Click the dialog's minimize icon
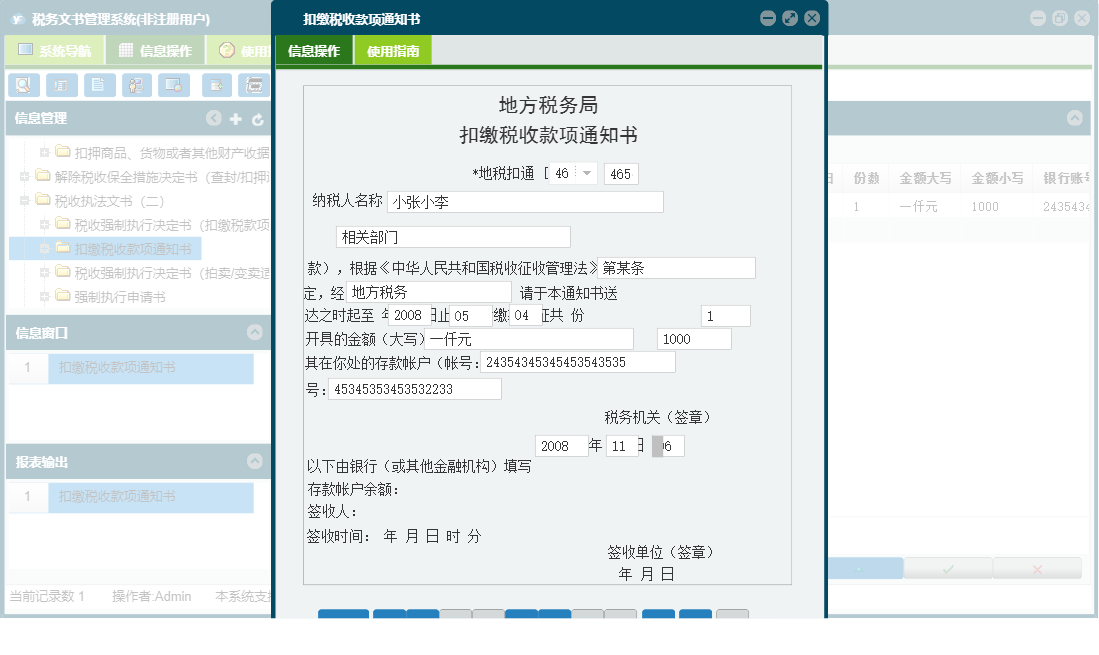The width and height of the screenshot is (1099, 655). pyautogui.click(x=768, y=19)
